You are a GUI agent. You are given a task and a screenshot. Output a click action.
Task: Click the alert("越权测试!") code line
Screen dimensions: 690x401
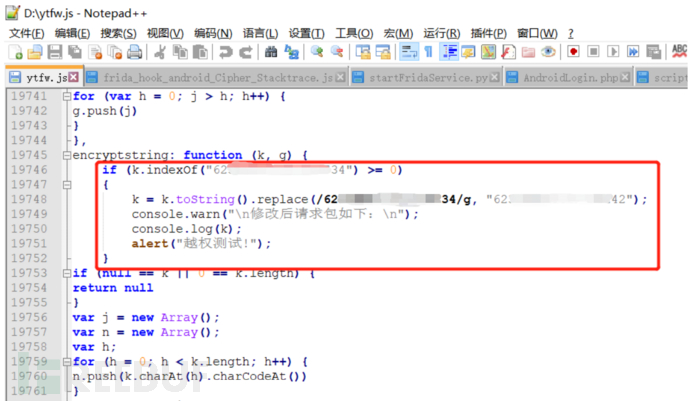(202, 243)
